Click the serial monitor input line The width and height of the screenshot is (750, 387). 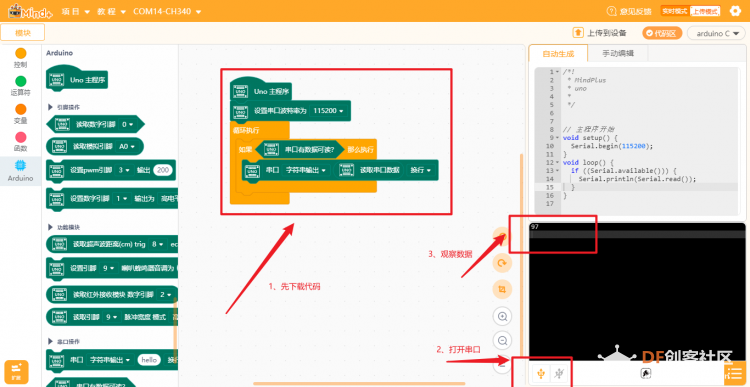pyautogui.click(x=637, y=234)
